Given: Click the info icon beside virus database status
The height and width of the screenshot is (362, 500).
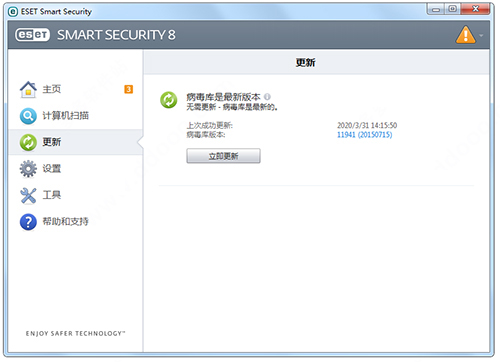Looking at the screenshot, I should (267, 97).
